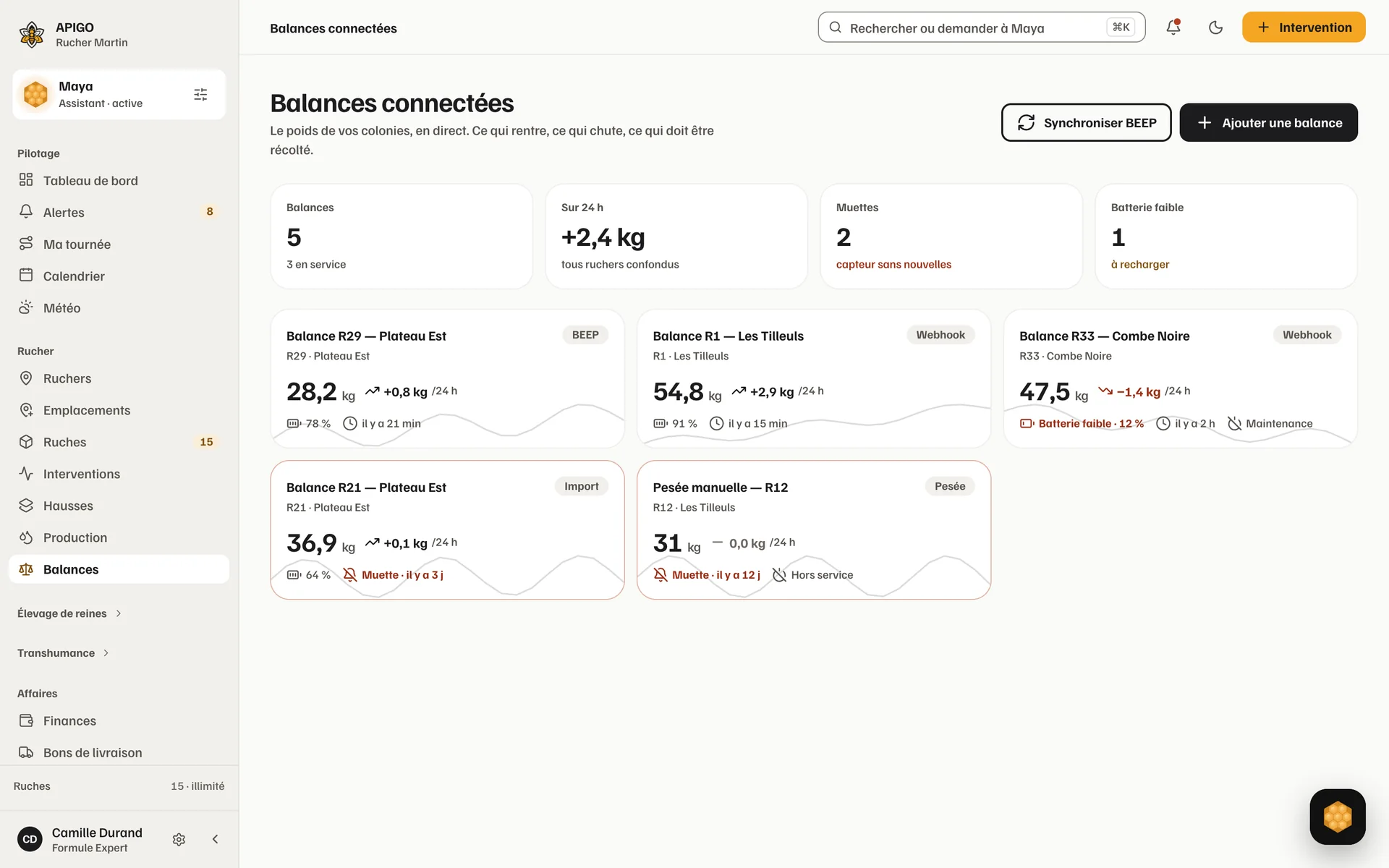Open Maya floating chat button

1338,817
